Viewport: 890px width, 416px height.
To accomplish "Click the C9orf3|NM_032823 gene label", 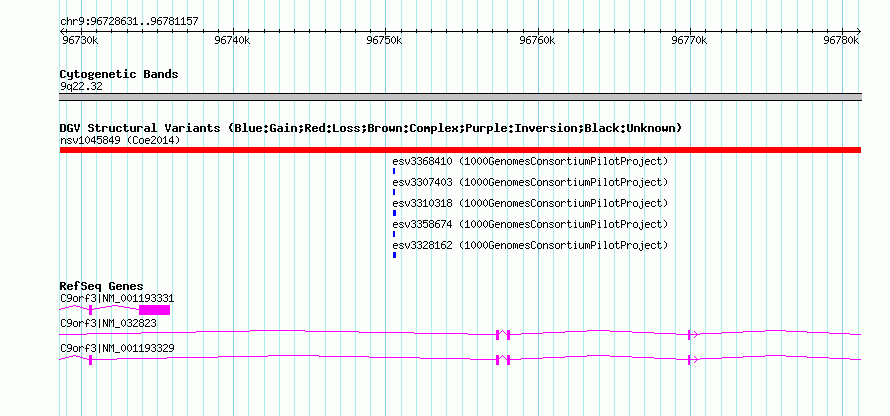I will click(x=108, y=323).
